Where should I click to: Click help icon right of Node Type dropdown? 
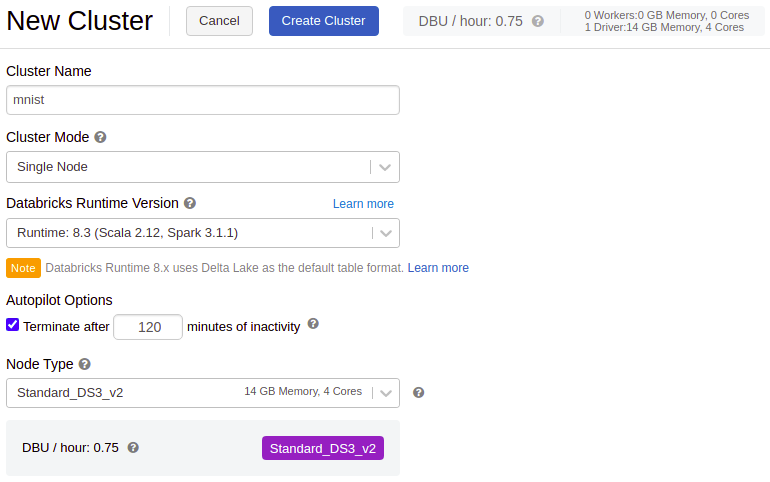419,393
